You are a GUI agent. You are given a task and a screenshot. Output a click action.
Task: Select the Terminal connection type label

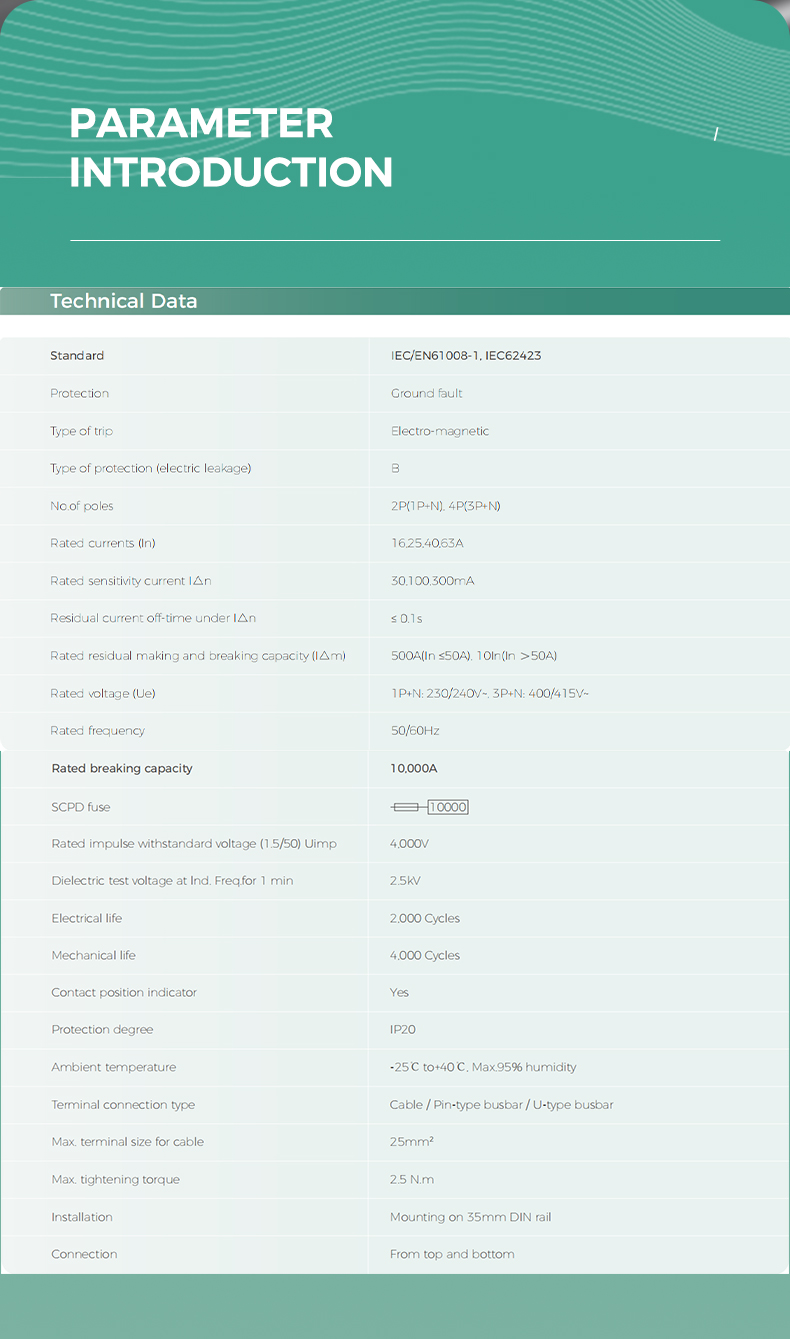(123, 1105)
